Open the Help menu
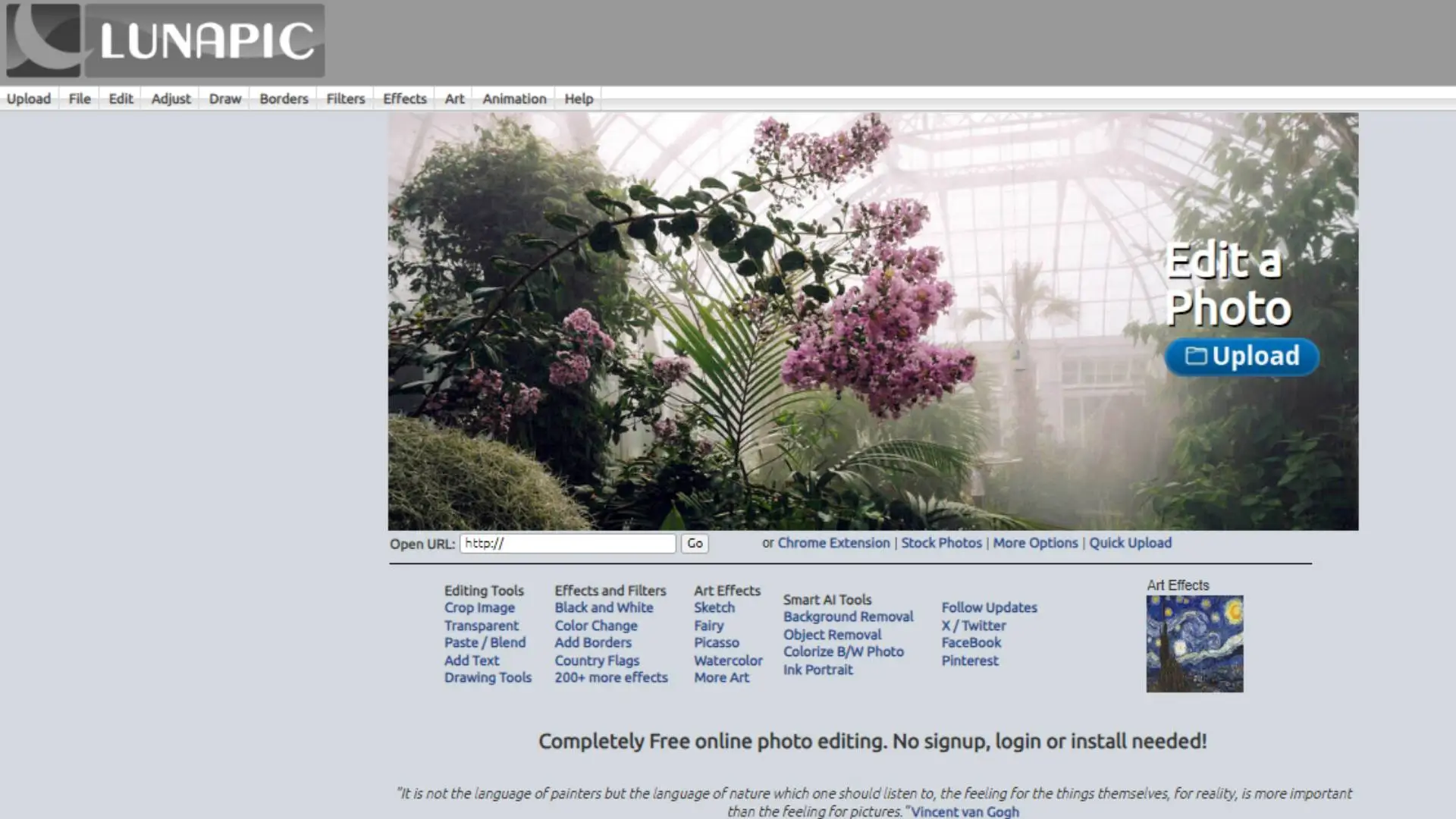The height and width of the screenshot is (819, 1456). (x=579, y=99)
